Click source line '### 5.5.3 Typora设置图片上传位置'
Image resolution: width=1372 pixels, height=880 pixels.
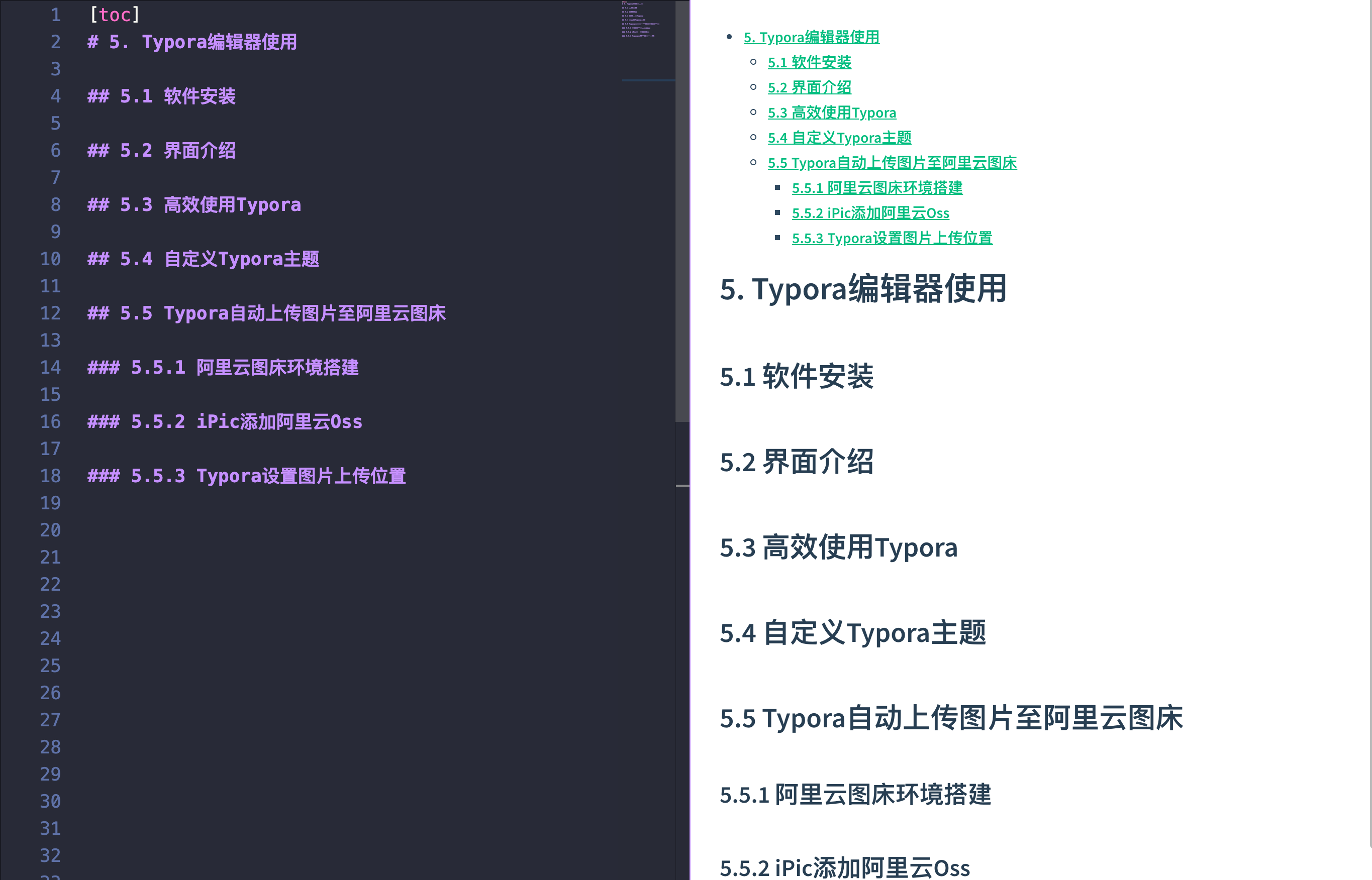click(x=246, y=476)
